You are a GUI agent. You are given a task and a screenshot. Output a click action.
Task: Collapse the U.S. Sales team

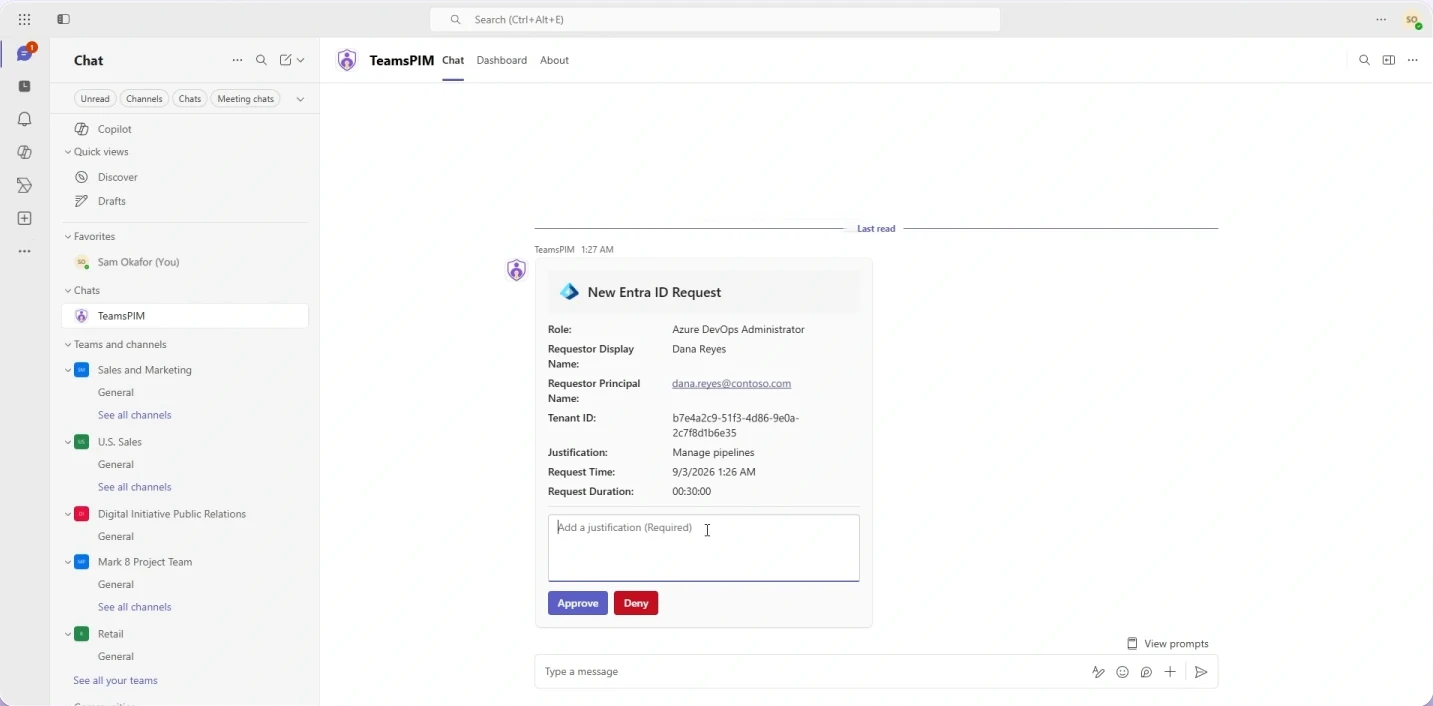point(68,442)
